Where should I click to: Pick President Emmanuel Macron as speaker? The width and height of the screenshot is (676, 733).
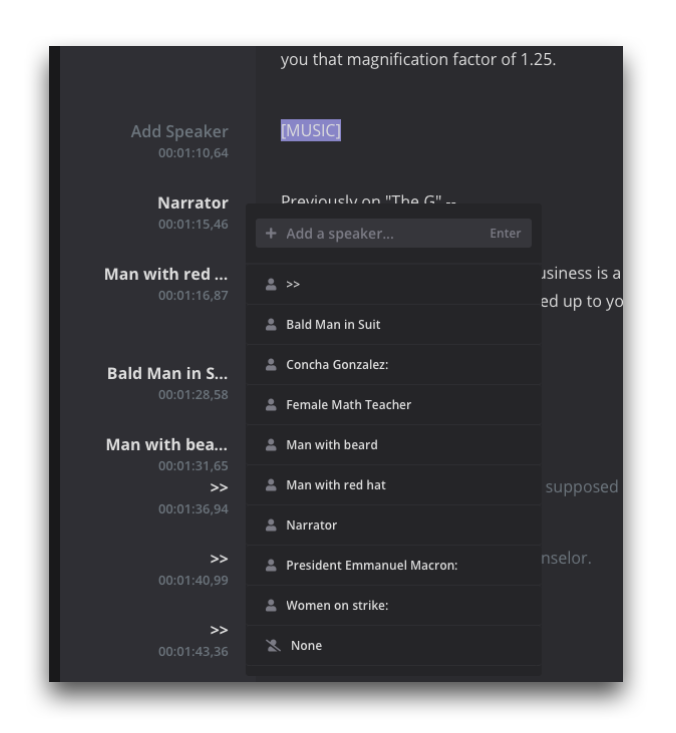[393, 566]
